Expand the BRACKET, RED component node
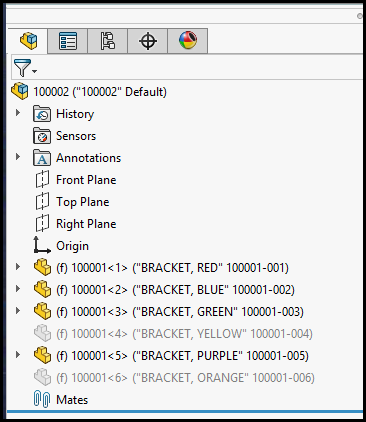 [x=18, y=267]
